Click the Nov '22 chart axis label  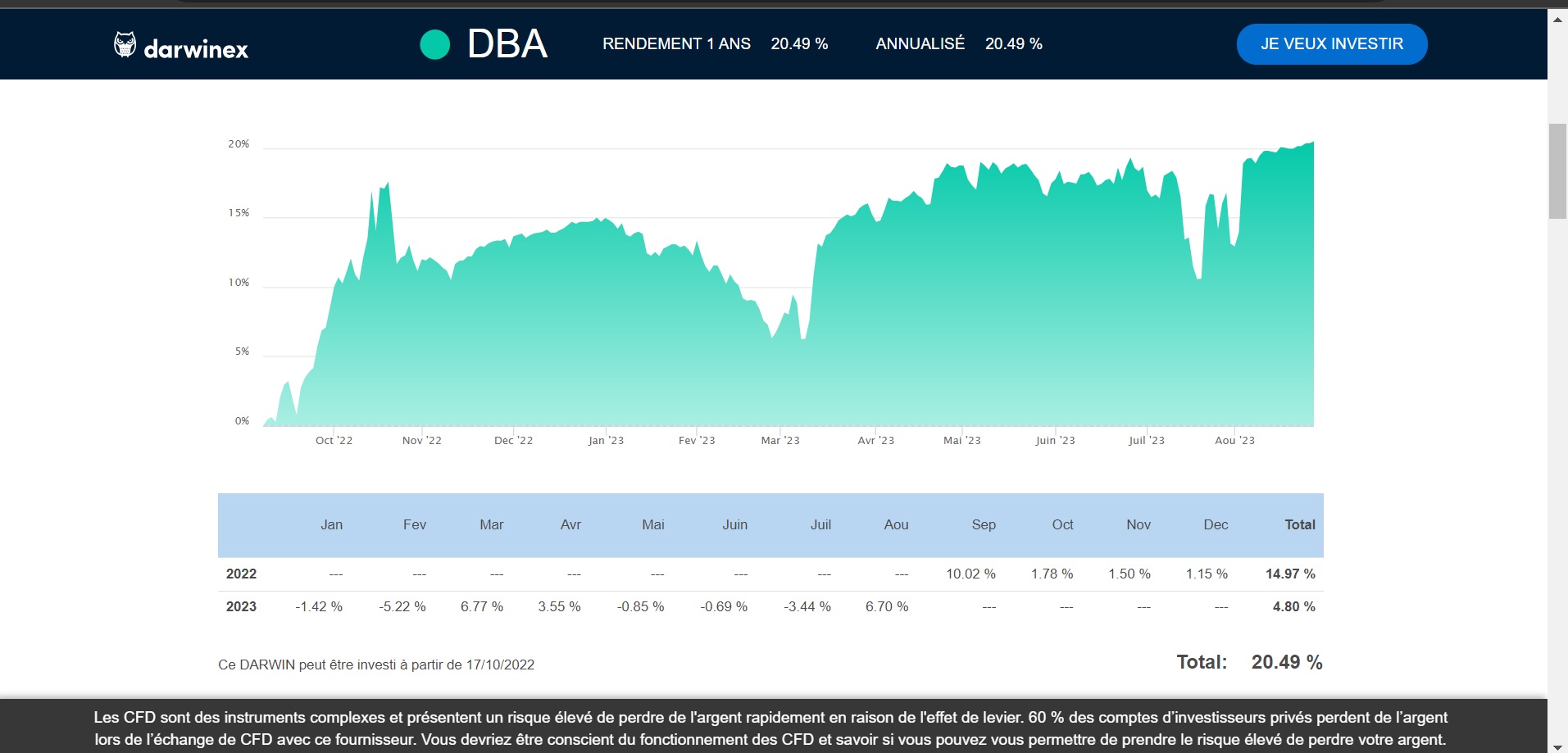click(x=422, y=441)
